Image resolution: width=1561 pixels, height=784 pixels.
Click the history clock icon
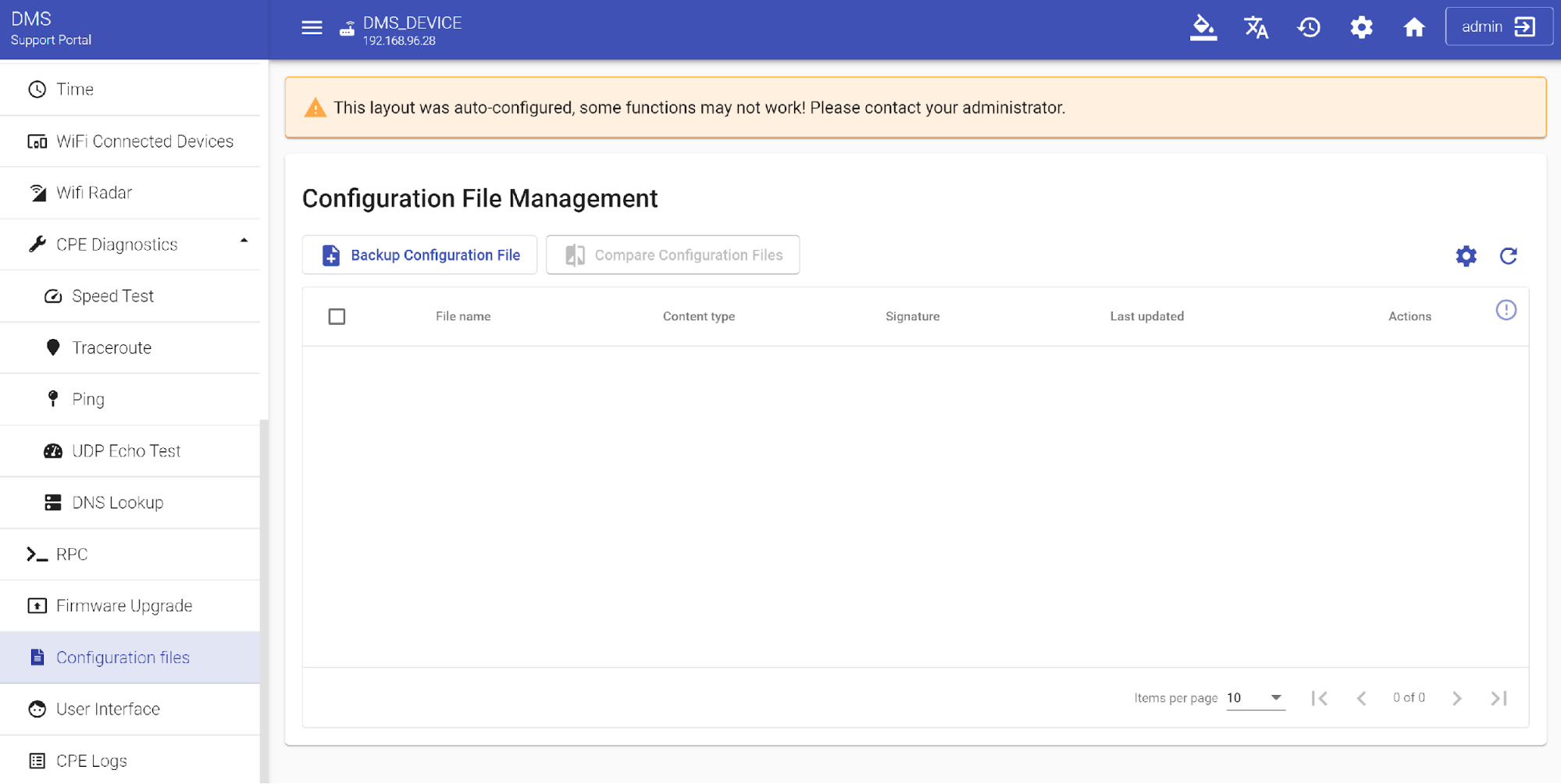pyautogui.click(x=1309, y=27)
